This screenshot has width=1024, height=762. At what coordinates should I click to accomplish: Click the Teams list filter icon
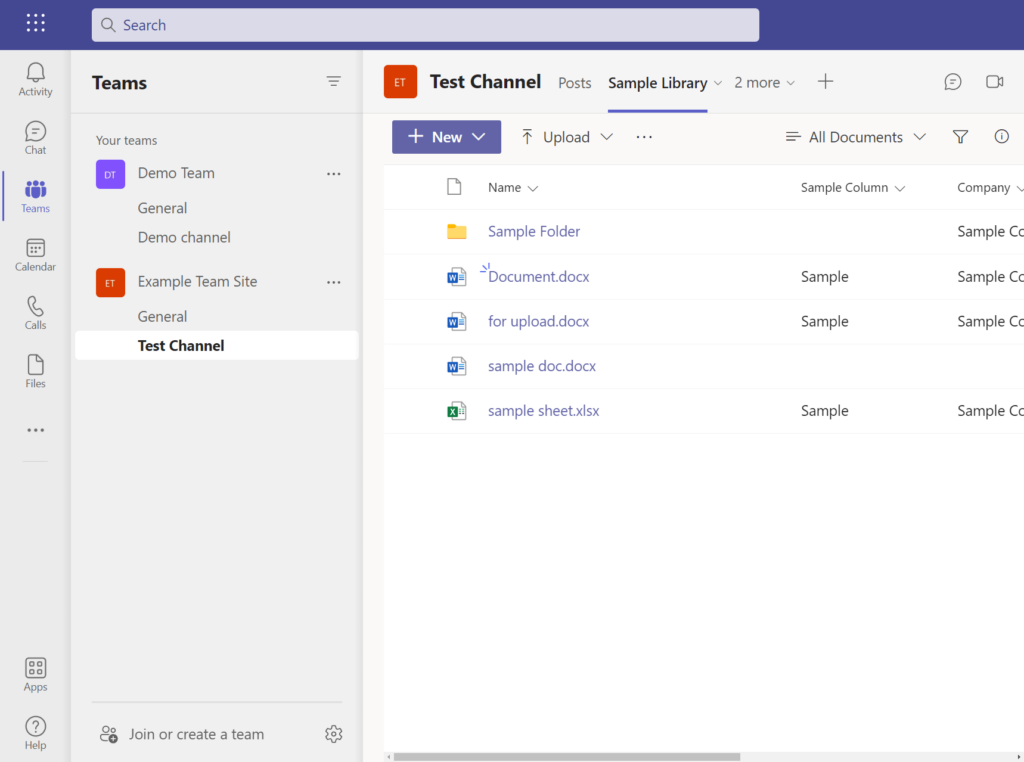(x=334, y=82)
